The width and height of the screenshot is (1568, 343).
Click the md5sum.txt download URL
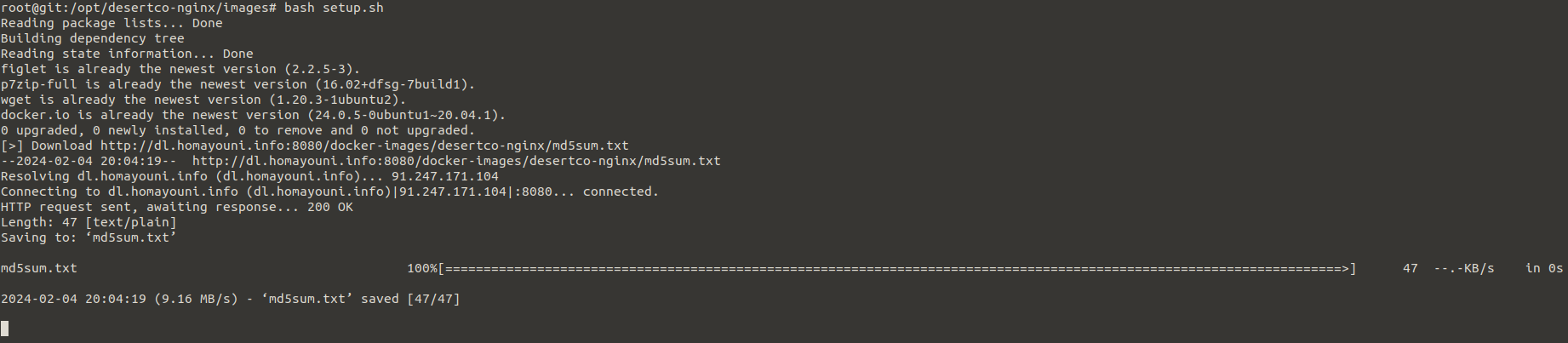coord(364,146)
